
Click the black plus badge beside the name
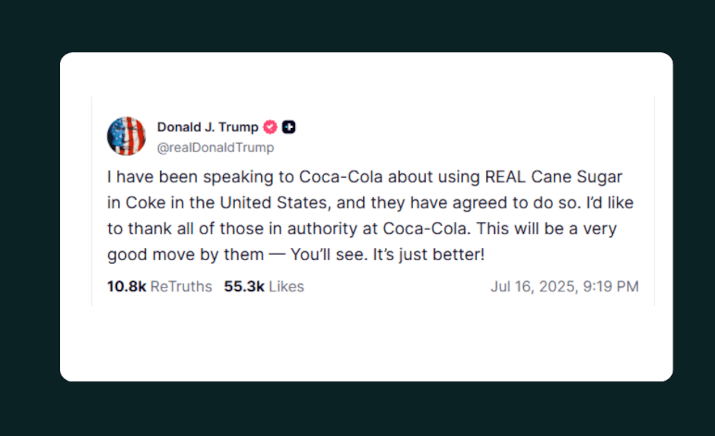click(289, 127)
